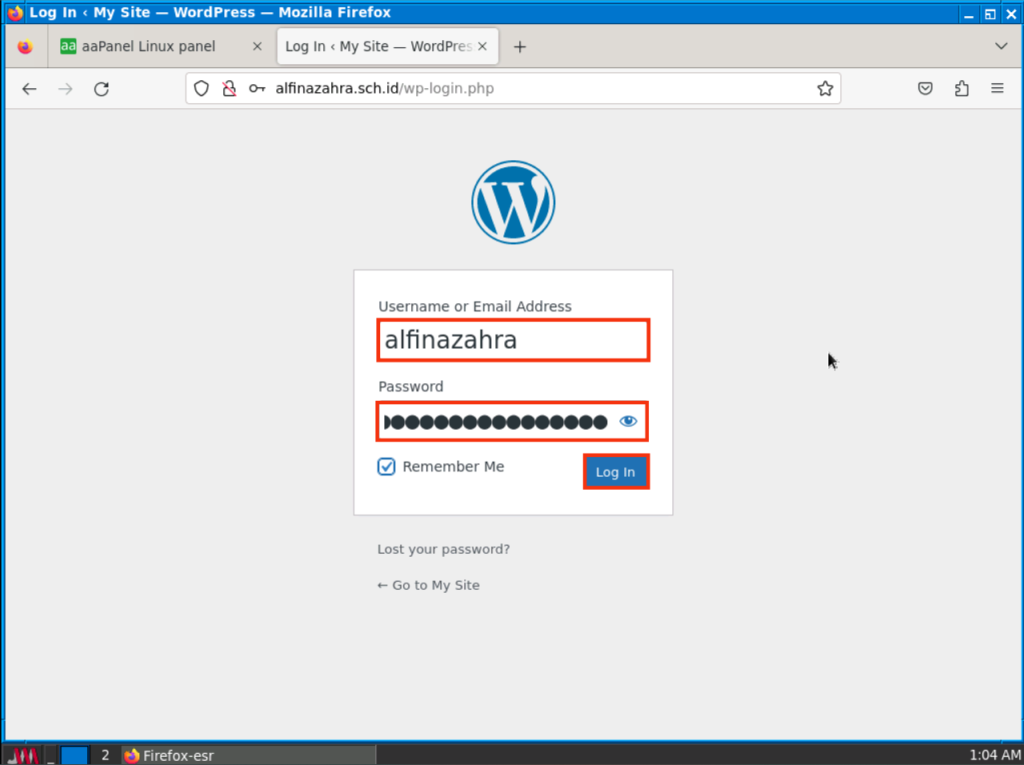Close the aaPanel Linux panel tab
Screen dimensions: 1024x765
click(257, 47)
